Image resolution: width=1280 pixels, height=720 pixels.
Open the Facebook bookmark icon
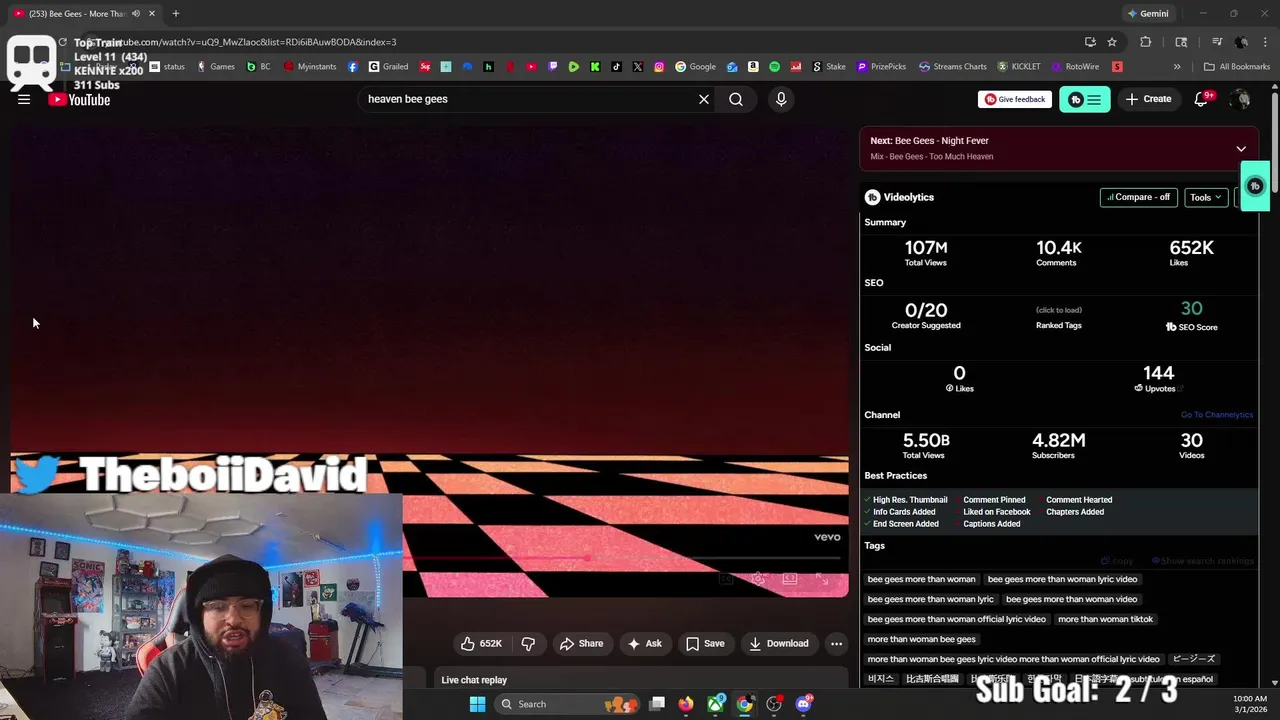pyautogui.click(x=353, y=67)
